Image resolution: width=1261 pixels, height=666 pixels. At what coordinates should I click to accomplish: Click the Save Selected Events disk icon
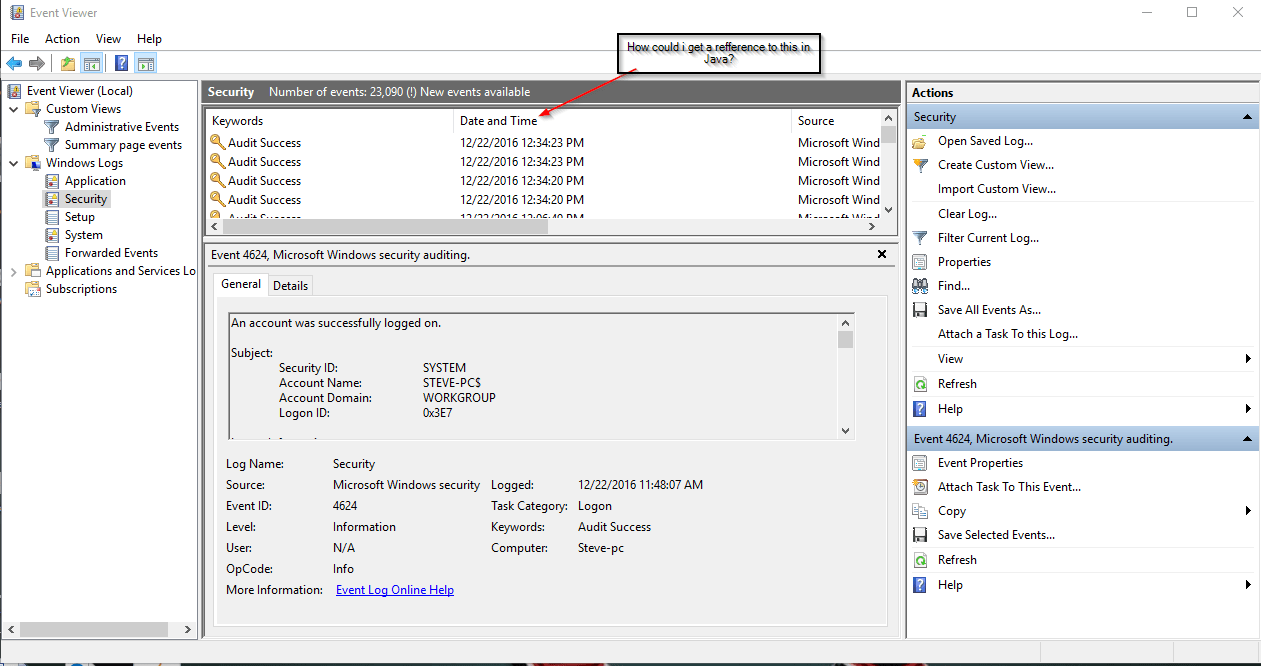(920, 535)
